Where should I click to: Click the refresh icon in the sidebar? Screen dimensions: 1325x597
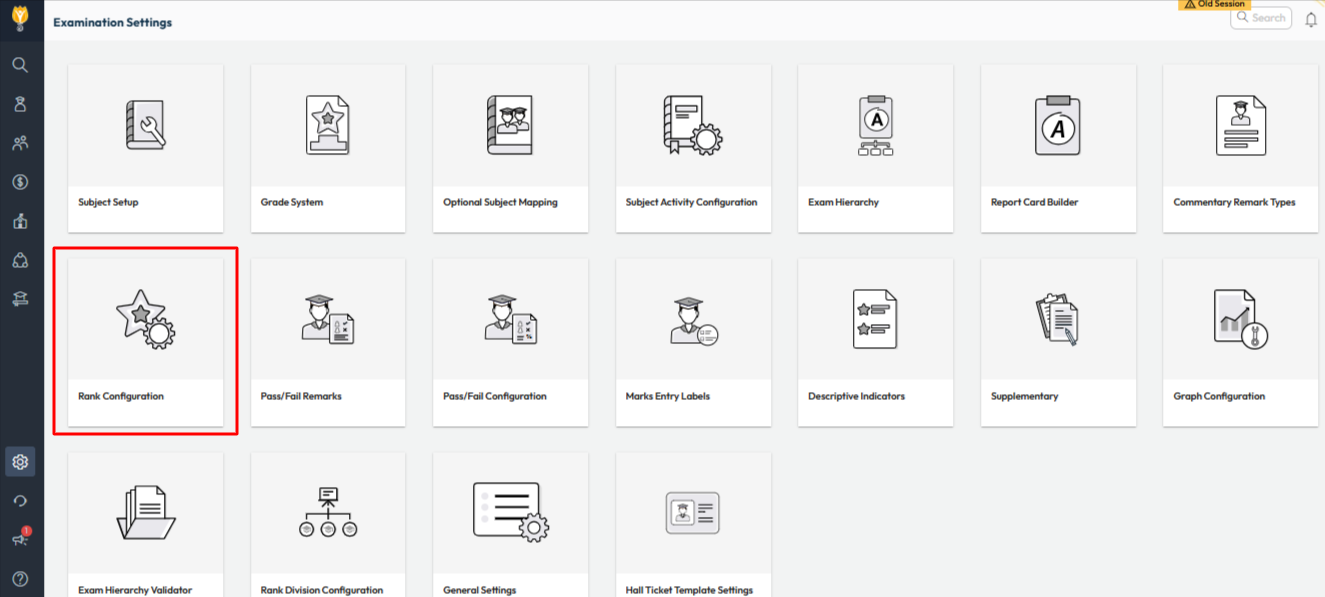tap(20, 501)
